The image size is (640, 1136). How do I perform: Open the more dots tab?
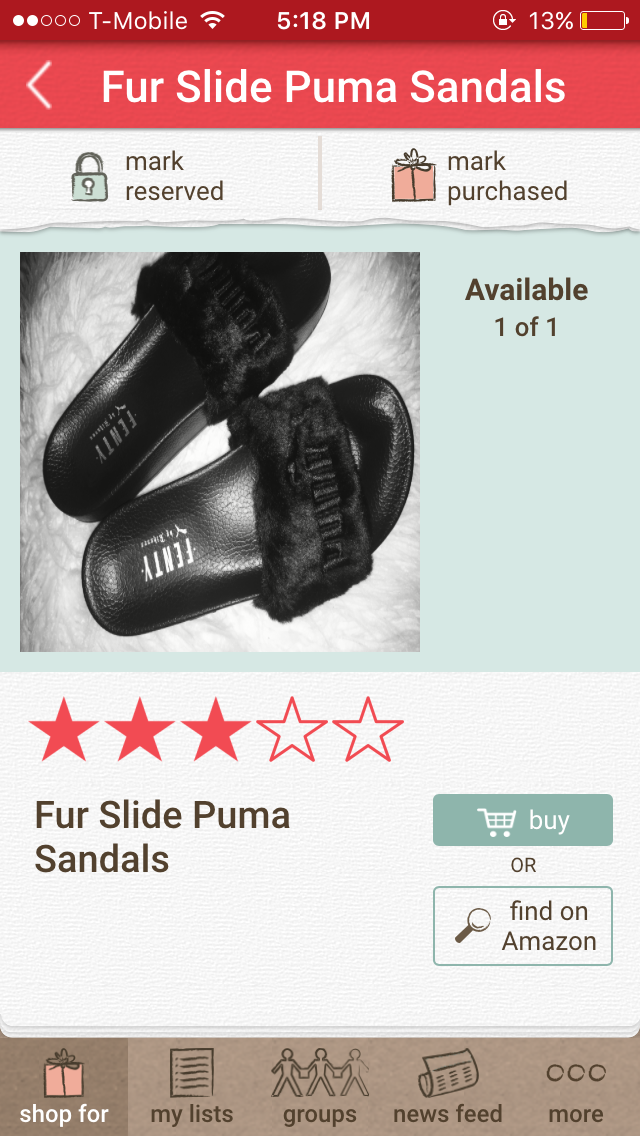tap(575, 1087)
